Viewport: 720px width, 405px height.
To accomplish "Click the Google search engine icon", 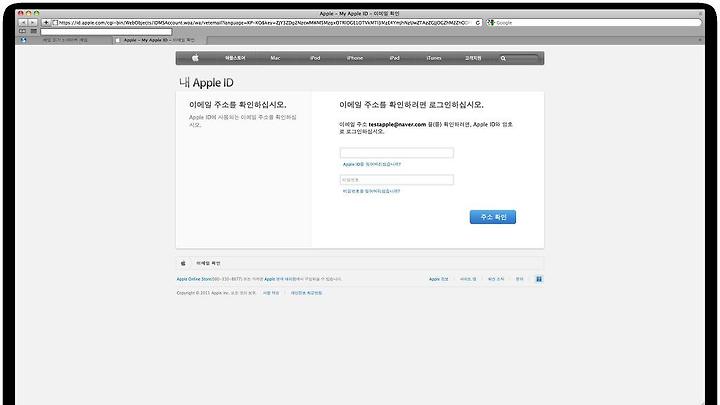I will point(491,22).
